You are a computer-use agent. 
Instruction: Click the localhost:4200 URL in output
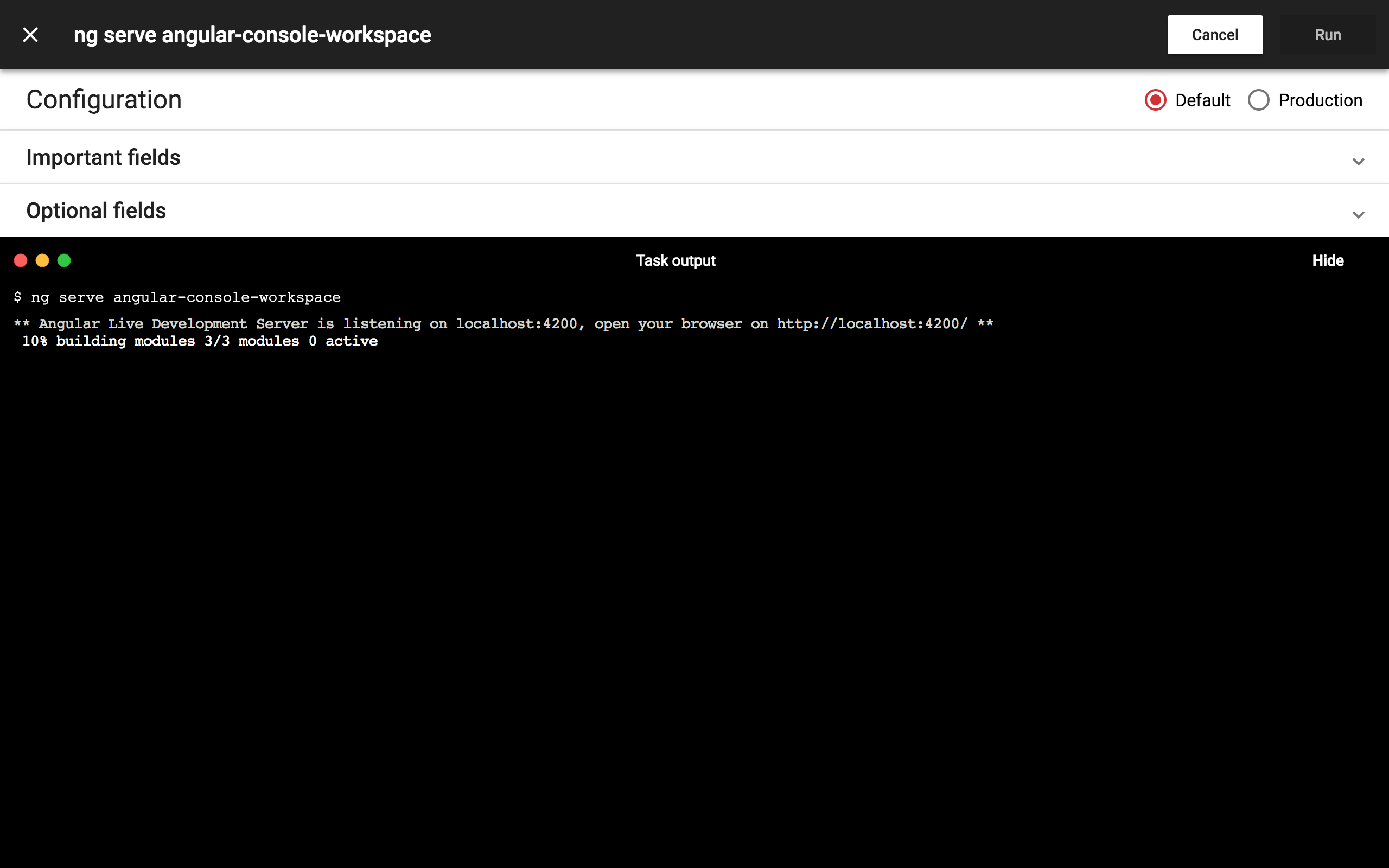tap(871, 324)
